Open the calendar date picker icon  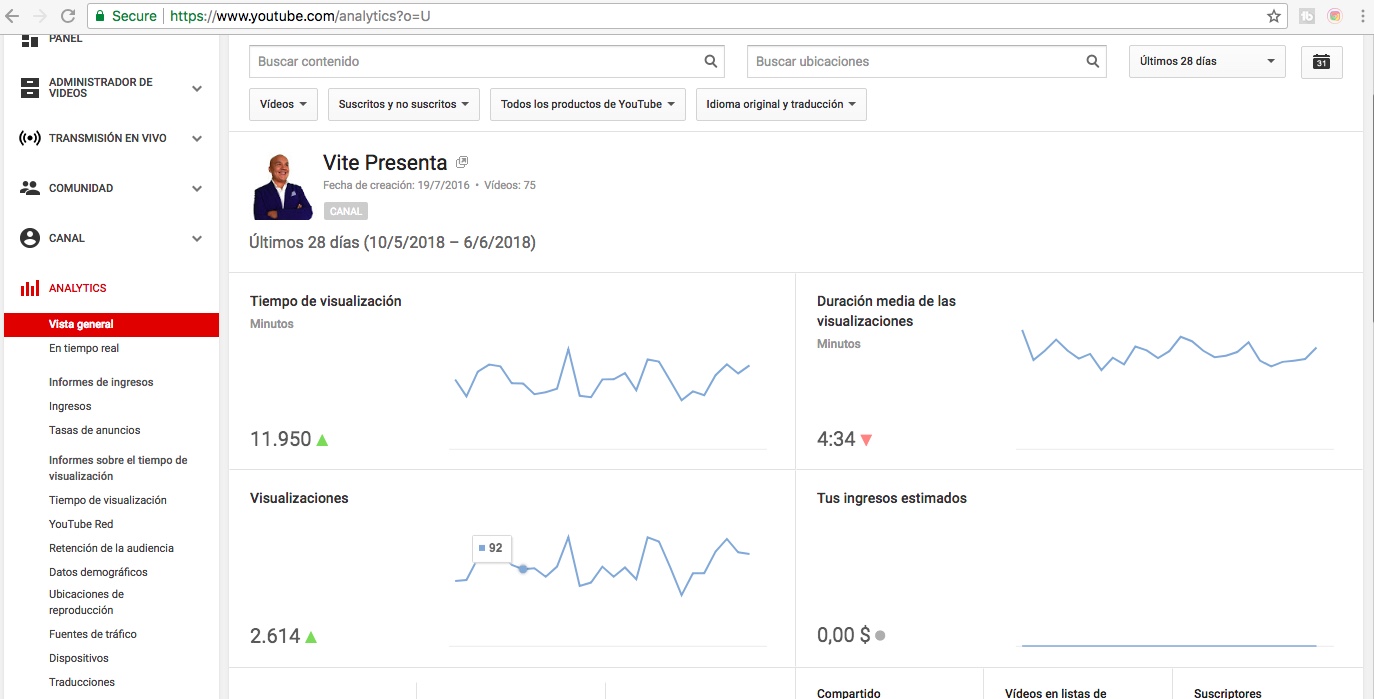coord(1321,61)
